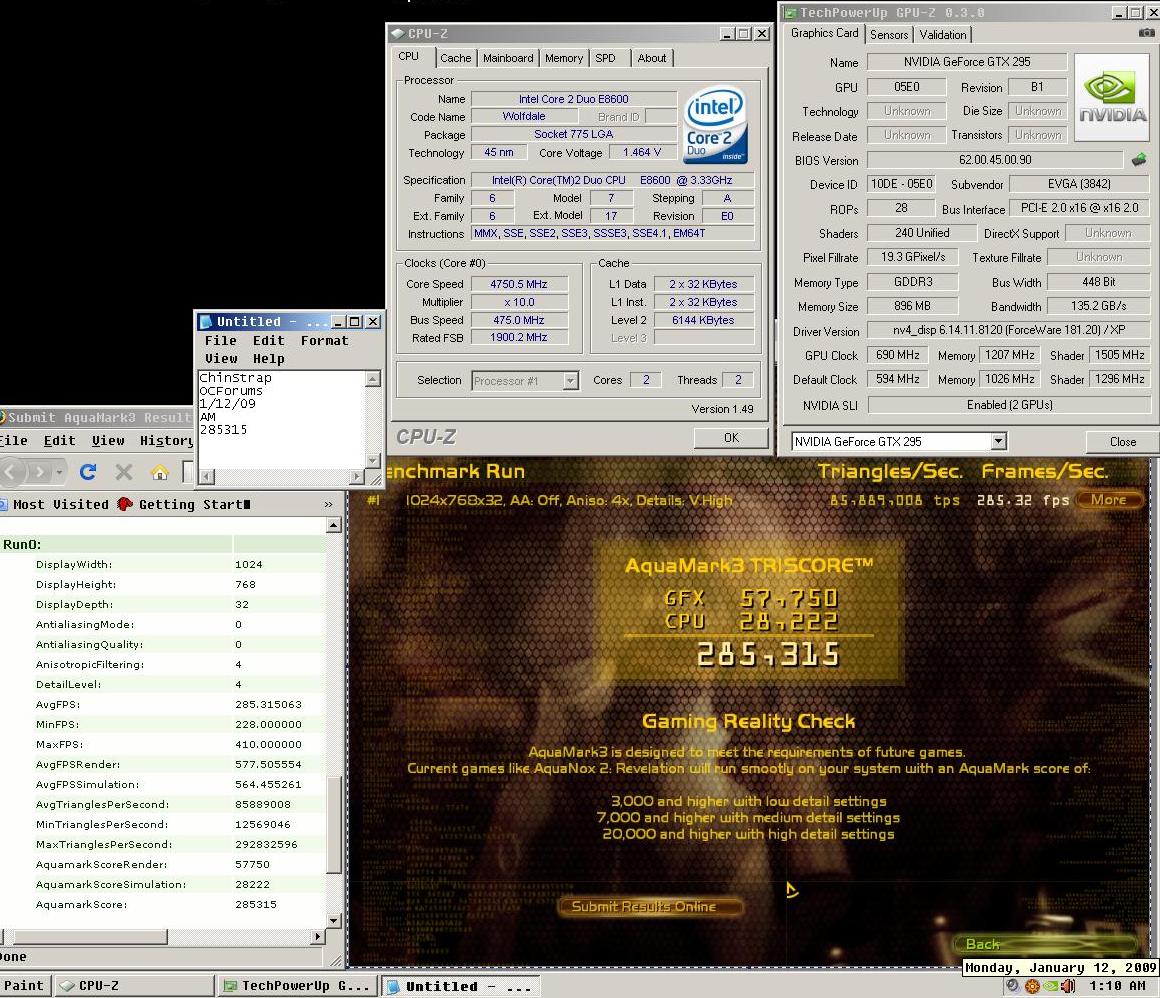Open the browser History menu

(x=166, y=440)
